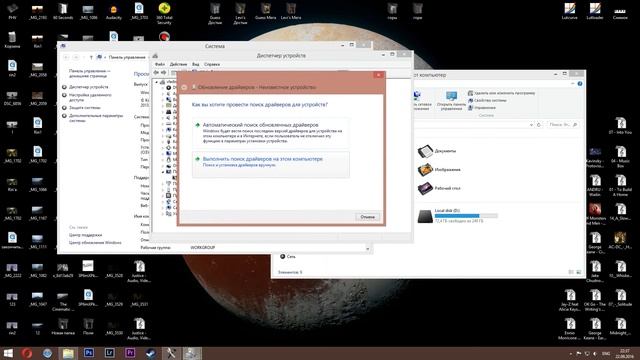
Task: Open 360 Total Security desktop shortcut
Action: click(164, 13)
